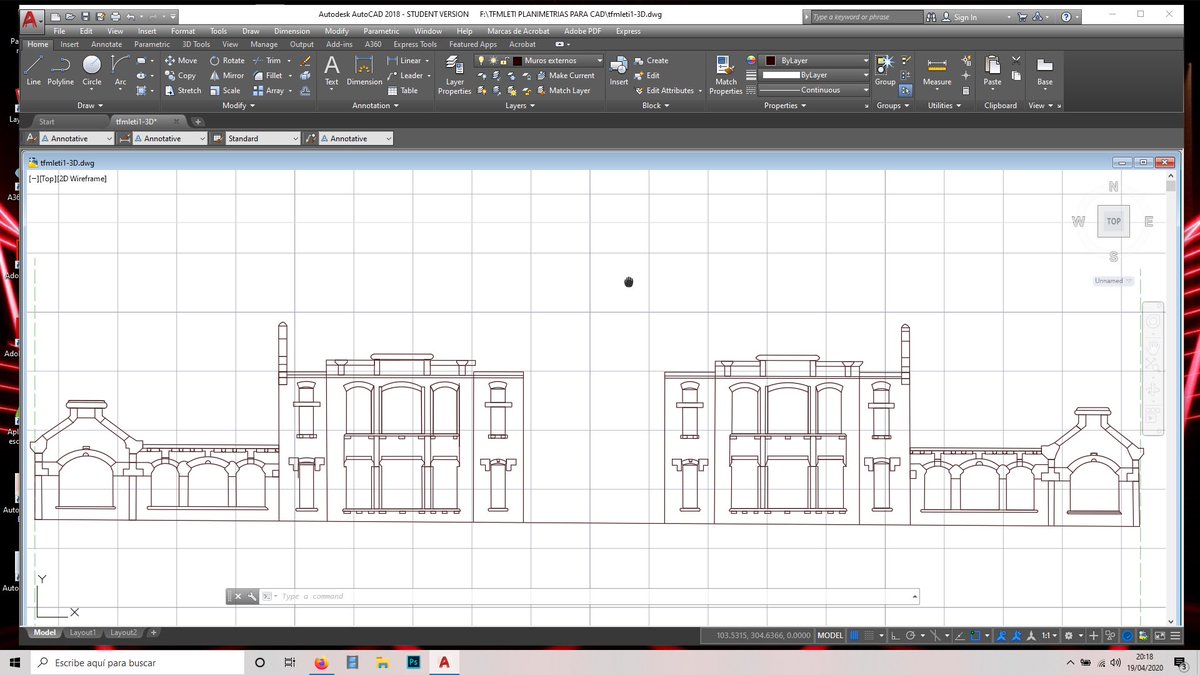Switch to the Start file tab

point(47,121)
